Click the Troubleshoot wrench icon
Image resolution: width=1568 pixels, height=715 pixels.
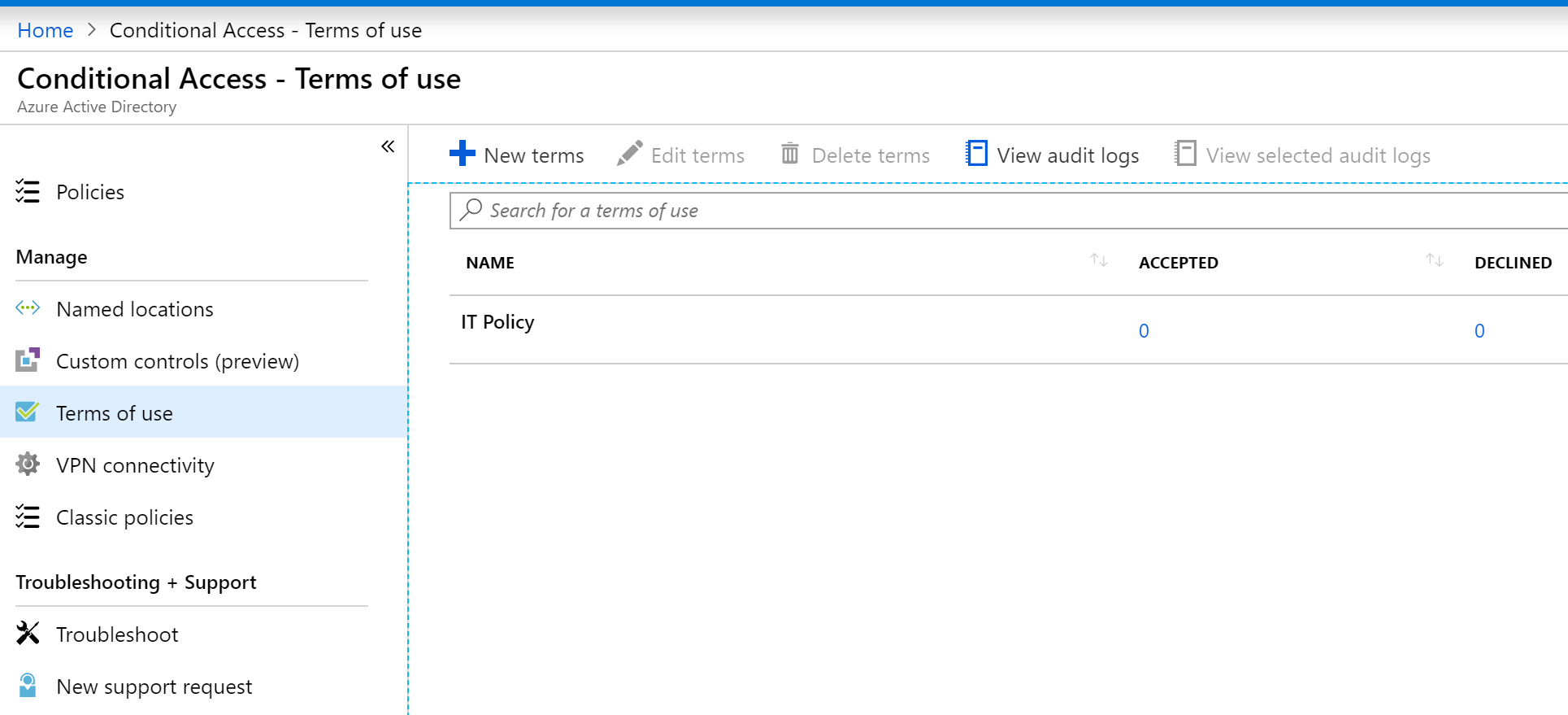(x=28, y=633)
